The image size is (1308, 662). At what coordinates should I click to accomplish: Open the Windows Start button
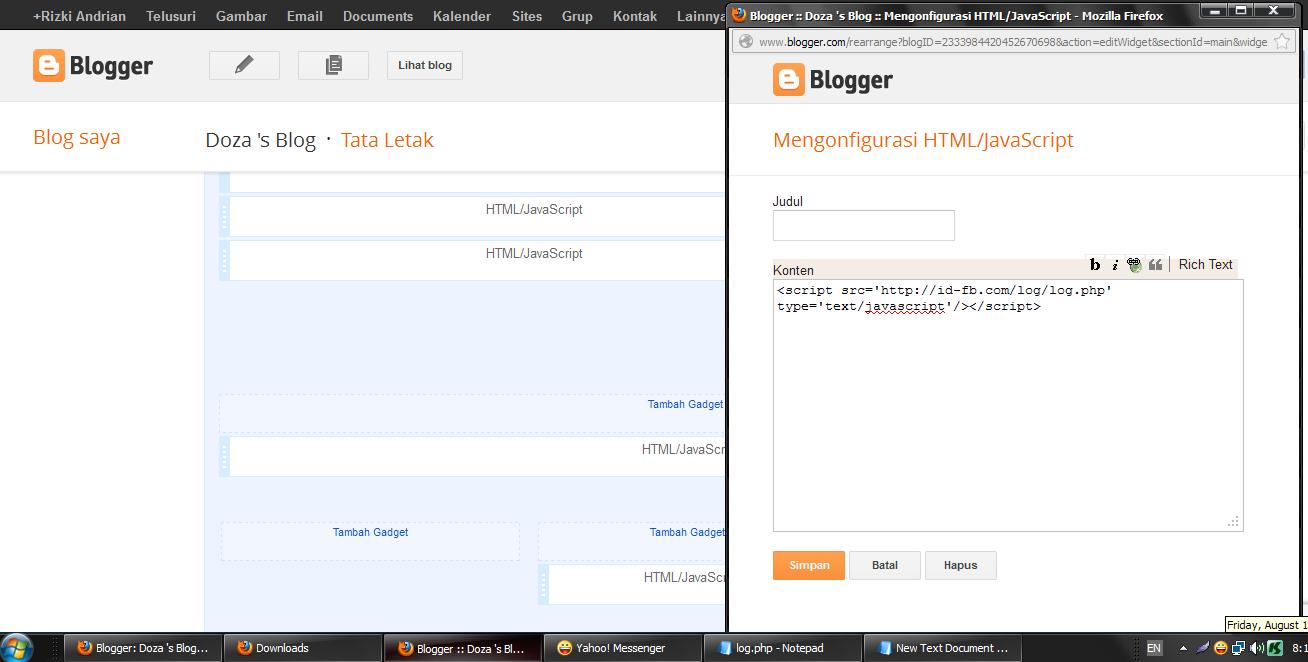17,648
